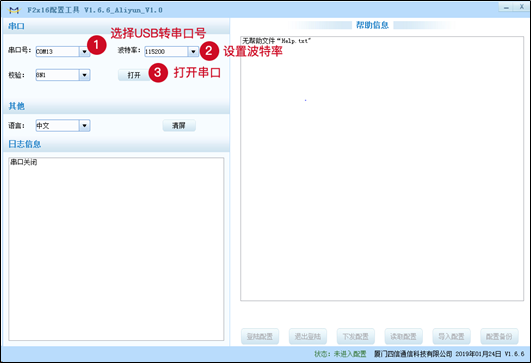Open the 串口号 COM13 dropdown arrow
This screenshot has width=531, height=363.
[x=84, y=51]
